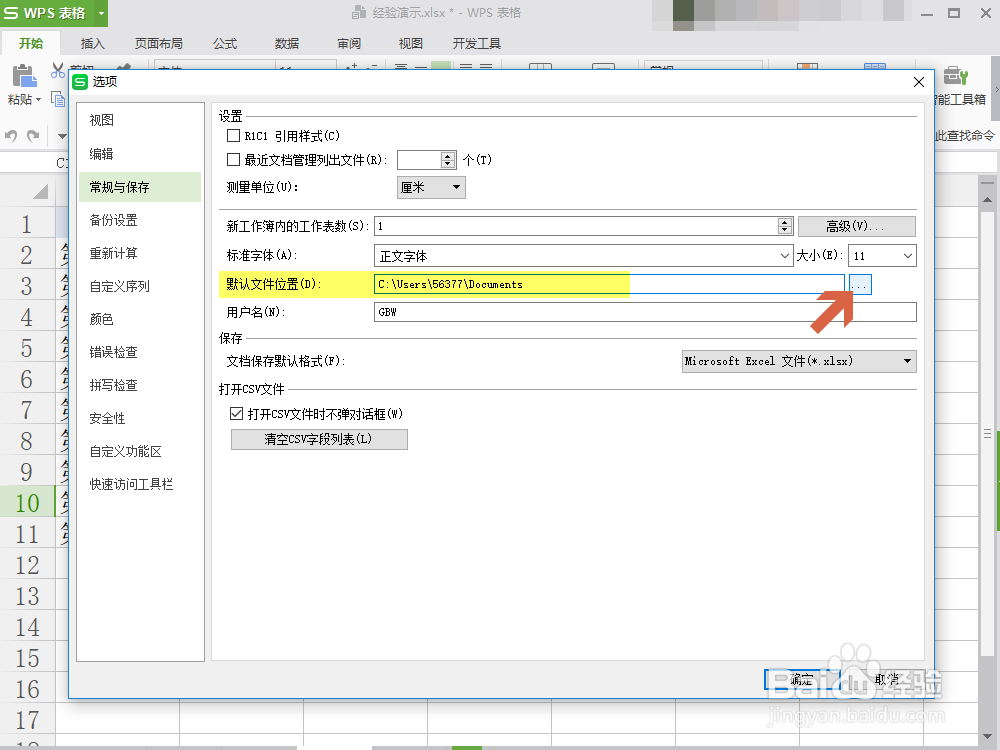Click the Redo arrow icon
Viewport: 1000px width, 750px height.
tap(32, 134)
